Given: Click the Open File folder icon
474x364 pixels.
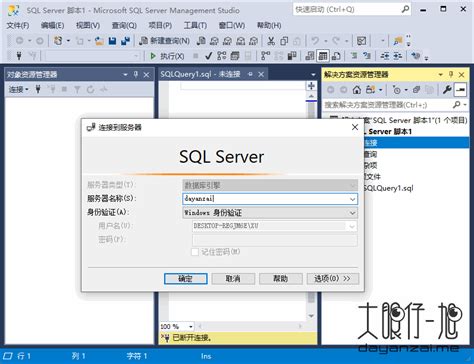Looking at the screenshot, I should (x=99, y=41).
